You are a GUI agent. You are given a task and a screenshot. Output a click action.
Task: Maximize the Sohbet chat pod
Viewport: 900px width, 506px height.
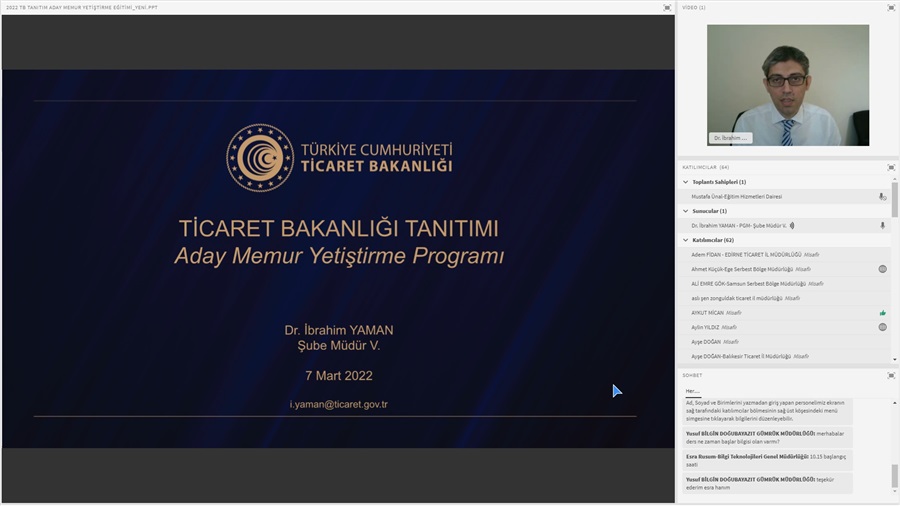[x=890, y=375]
